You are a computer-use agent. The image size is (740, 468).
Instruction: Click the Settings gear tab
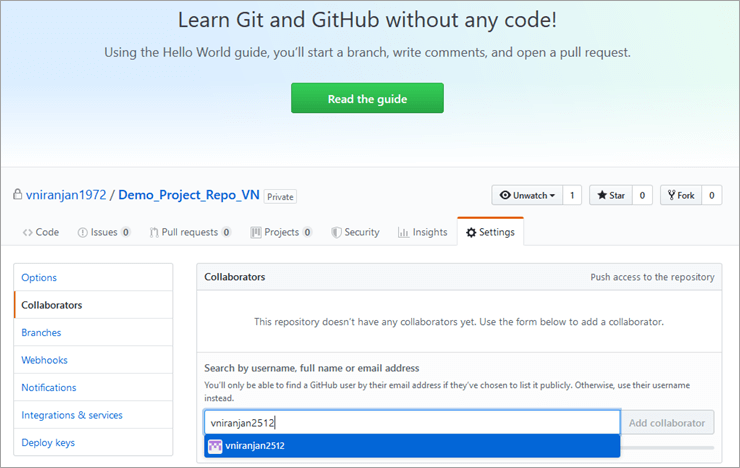pyautogui.click(x=490, y=232)
